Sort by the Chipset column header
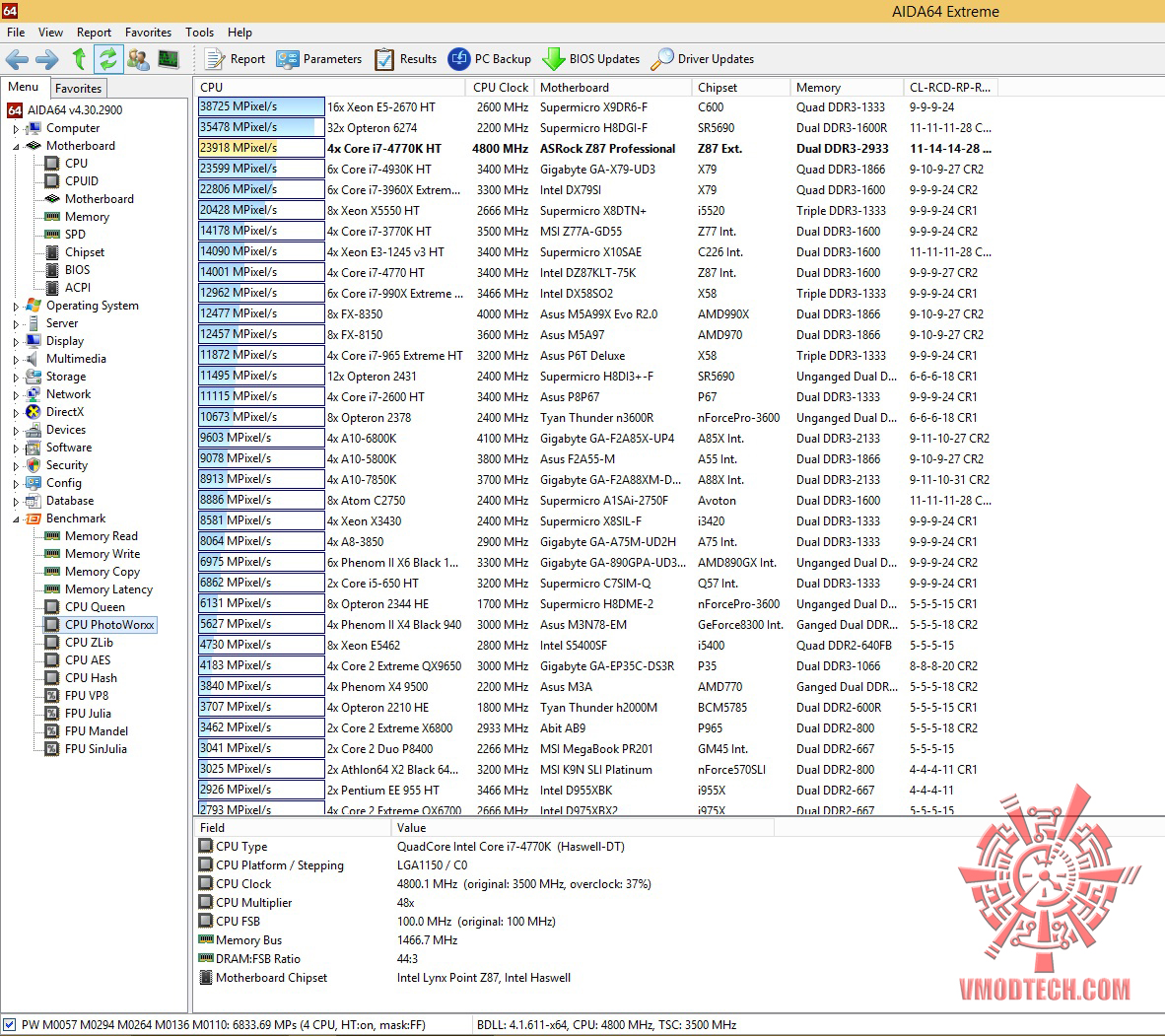 (x=740, y=88)
